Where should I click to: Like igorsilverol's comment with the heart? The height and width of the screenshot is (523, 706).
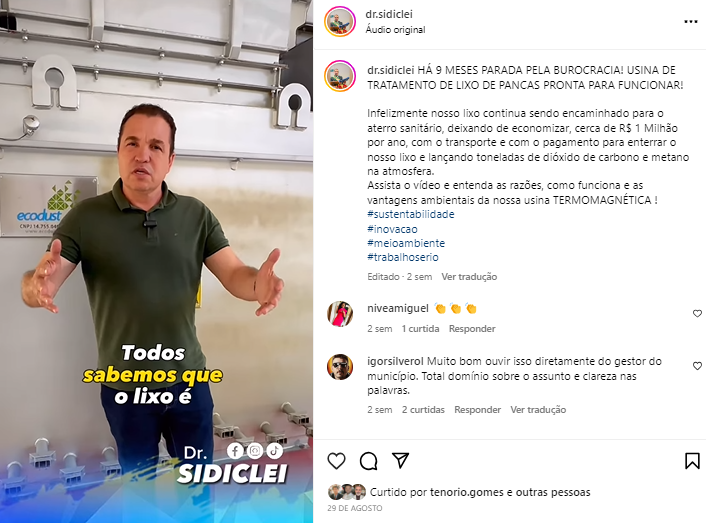[x=697, y=366]
